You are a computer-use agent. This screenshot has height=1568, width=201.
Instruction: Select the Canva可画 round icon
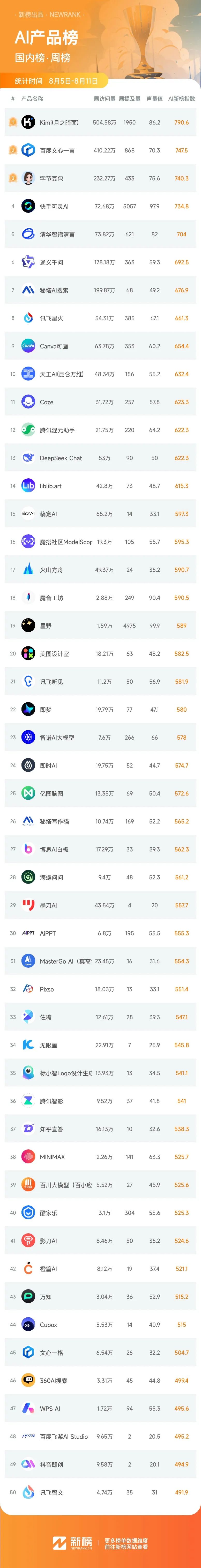click(x=28, y=346)
